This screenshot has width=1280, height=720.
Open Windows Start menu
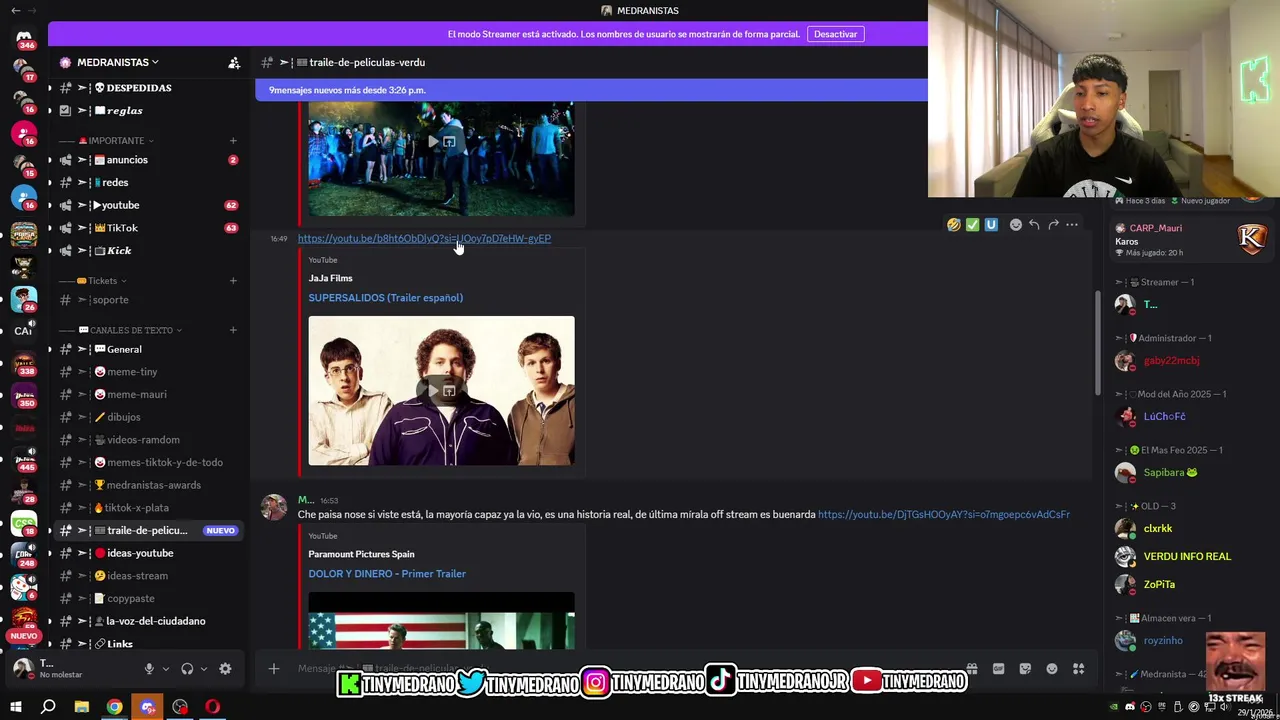[15, 707]
